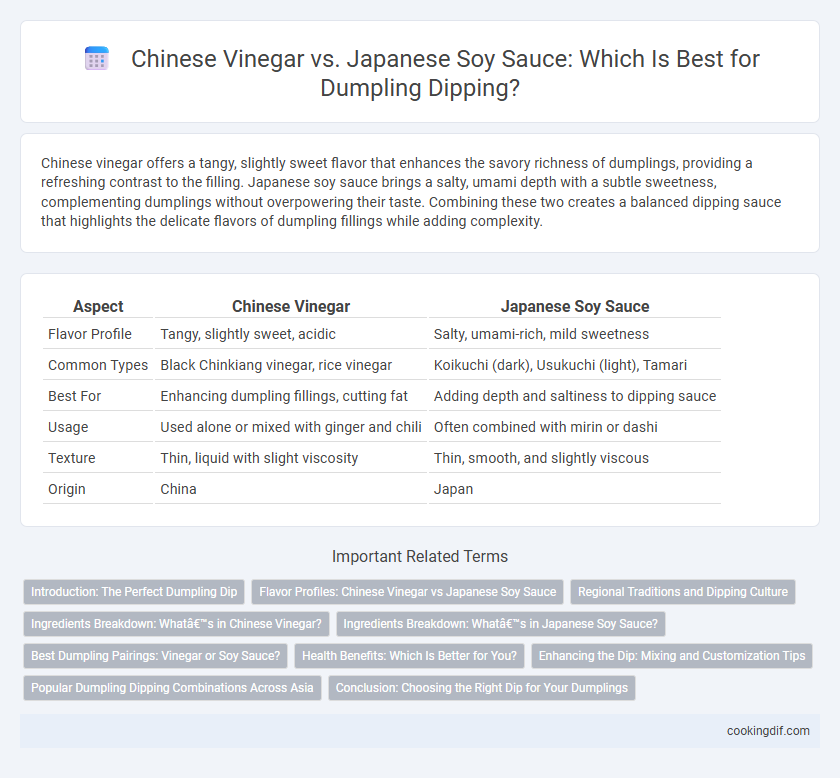Open the 'in Japanese Soy Sauce?' ingredients breakdown tag

pos(500,624)
